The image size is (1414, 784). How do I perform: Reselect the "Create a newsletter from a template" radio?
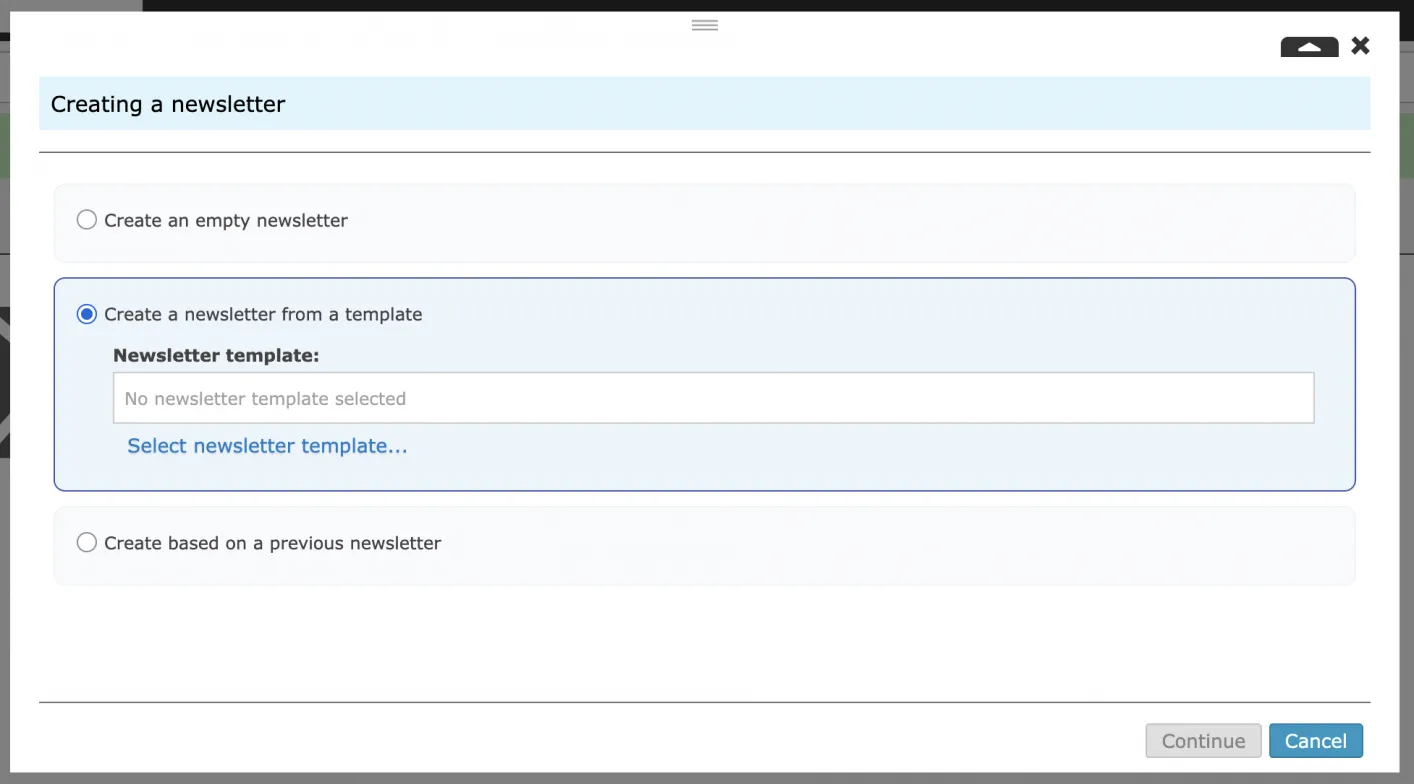click(86, 313)
